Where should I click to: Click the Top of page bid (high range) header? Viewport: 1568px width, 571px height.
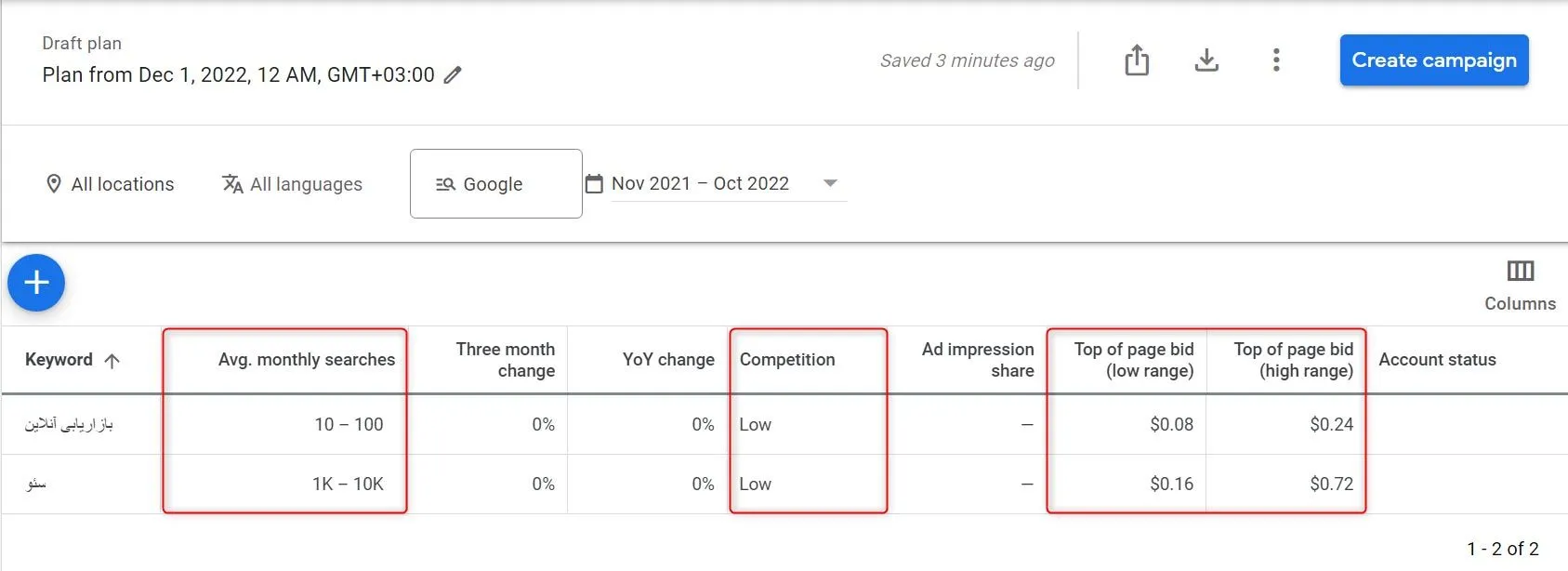tap(1293, 360)
